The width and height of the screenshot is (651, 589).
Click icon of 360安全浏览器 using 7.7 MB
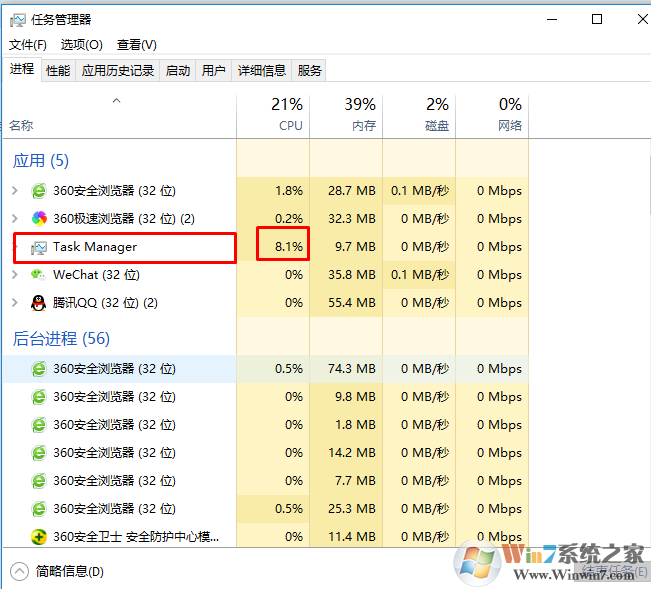point(39,481)
